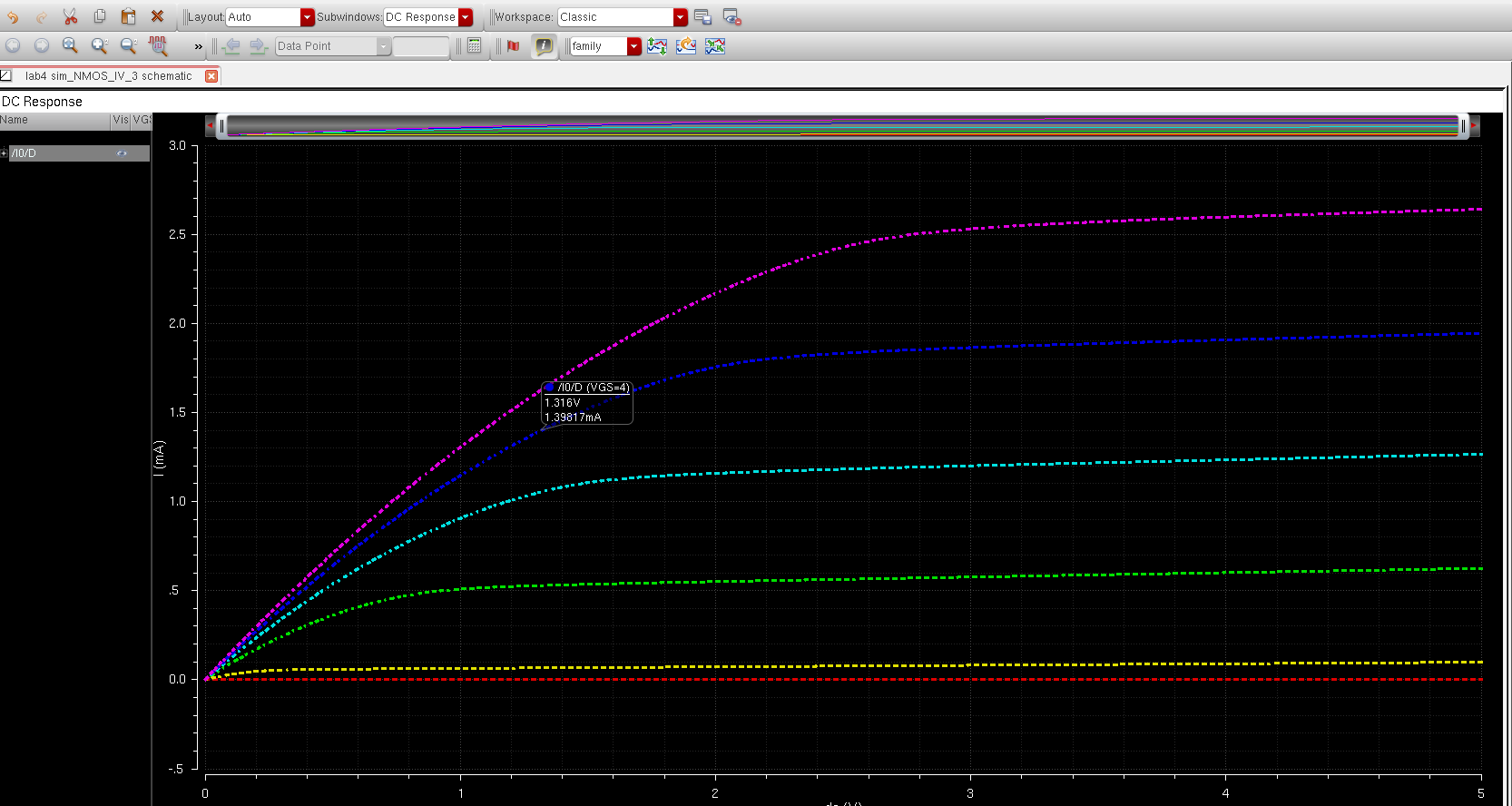Click the left red arrow of zoom scrollbar
The width and height of the screenshot is (1512, 806).
[x=211, y=125]
